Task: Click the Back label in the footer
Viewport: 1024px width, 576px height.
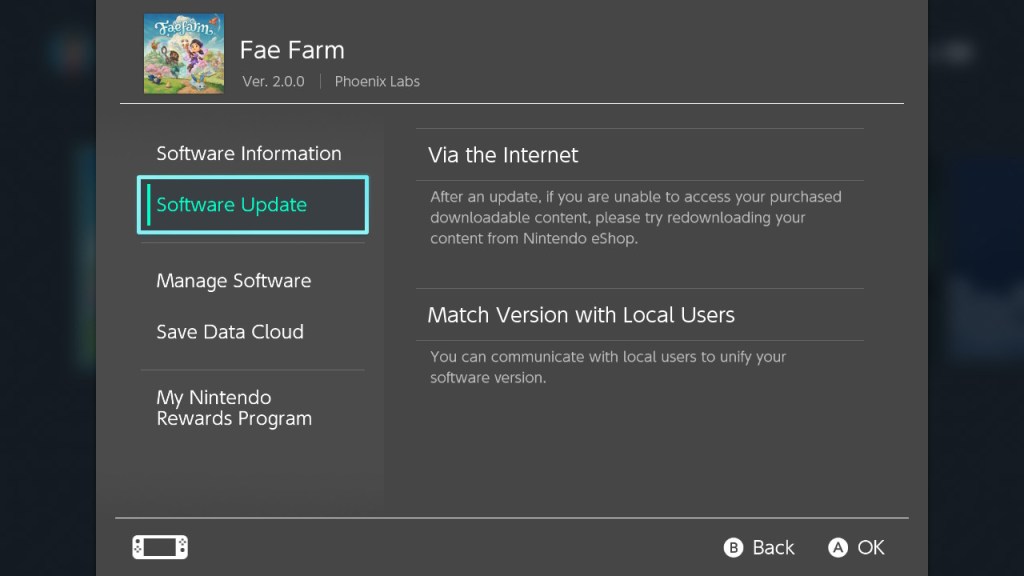Action: [773, 547]
